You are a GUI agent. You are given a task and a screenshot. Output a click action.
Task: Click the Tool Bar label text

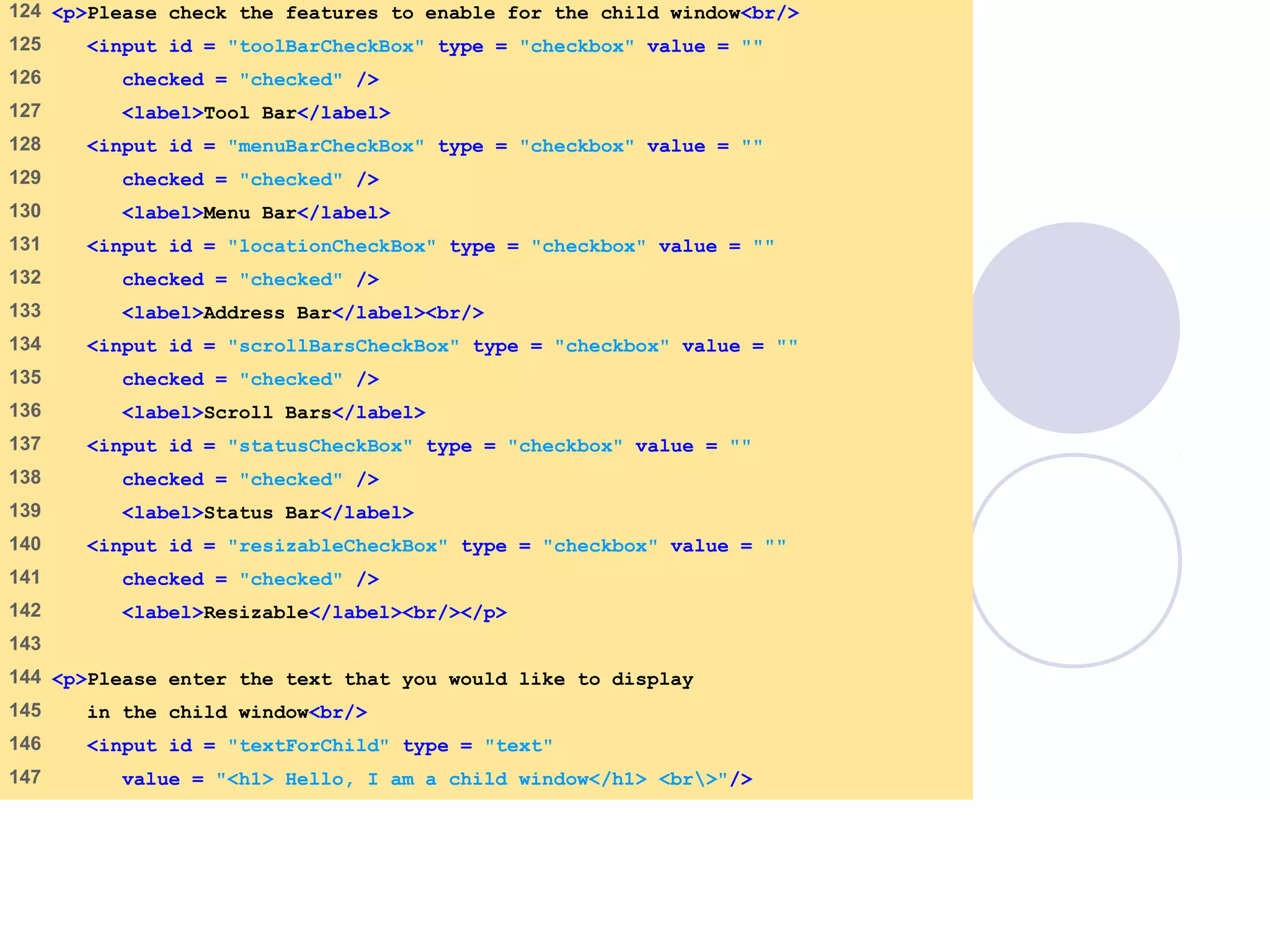pyautogui.click(x=250, y=113)
